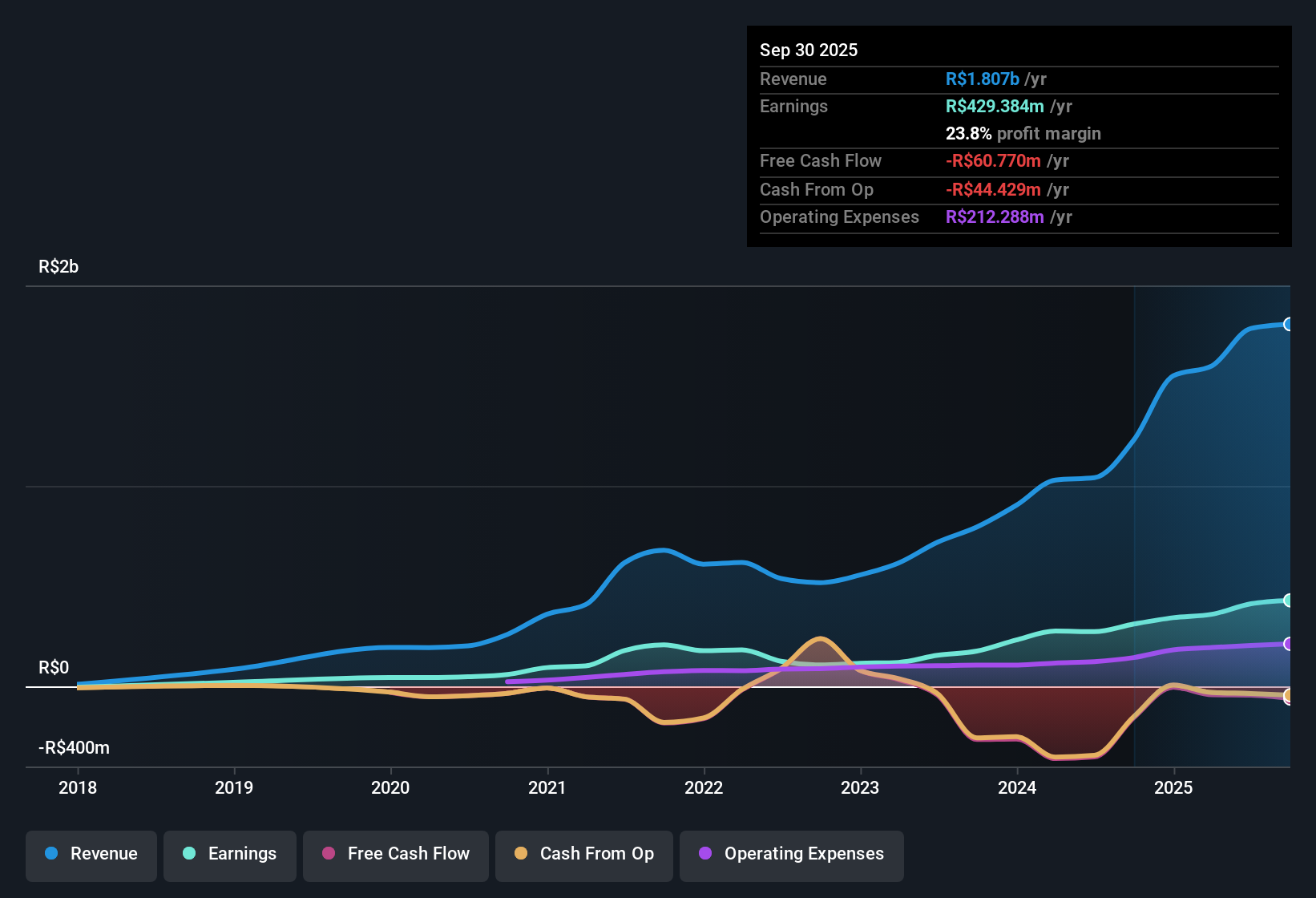The width and height of the screenshot is (1316, 898).
Task: Toggle the Free Cash Flow series off
Action: pos(395,854)
